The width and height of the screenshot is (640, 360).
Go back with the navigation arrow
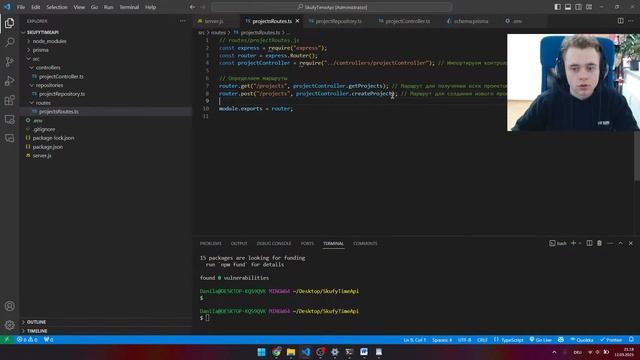click(192, 7)
